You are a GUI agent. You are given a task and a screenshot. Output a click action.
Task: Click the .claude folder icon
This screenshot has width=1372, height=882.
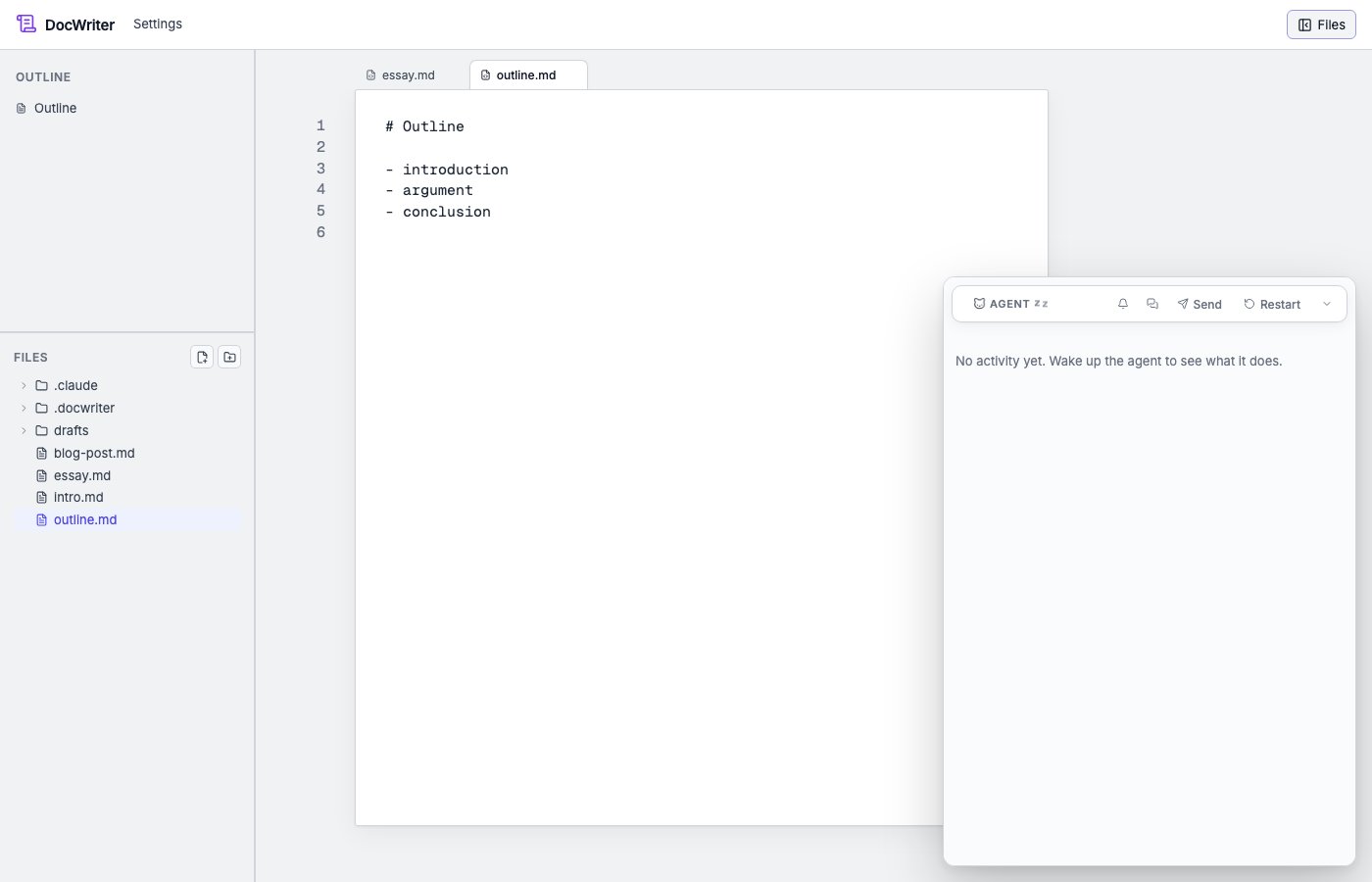coord(41,385)
